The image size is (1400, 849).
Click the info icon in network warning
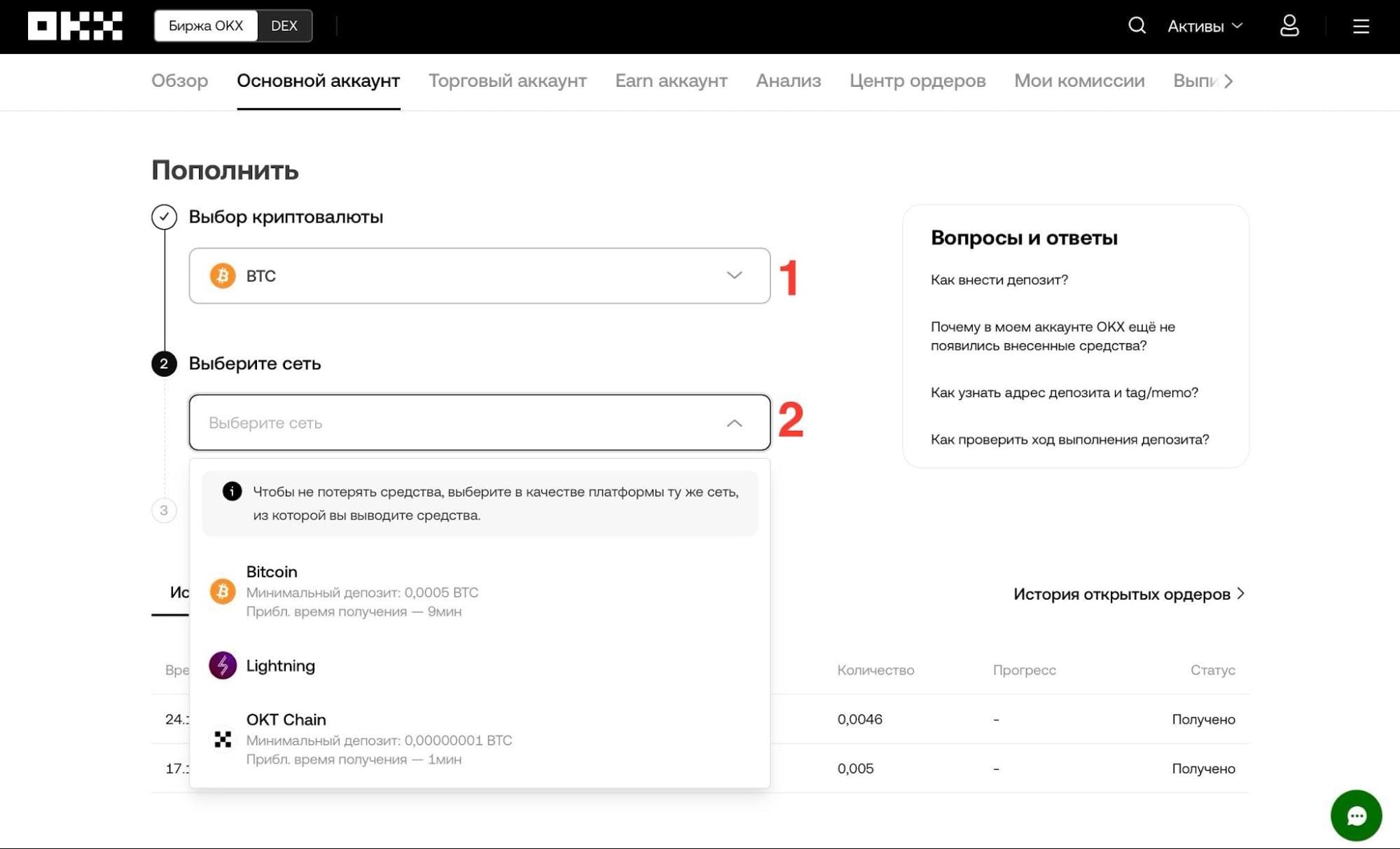(232, 491)
